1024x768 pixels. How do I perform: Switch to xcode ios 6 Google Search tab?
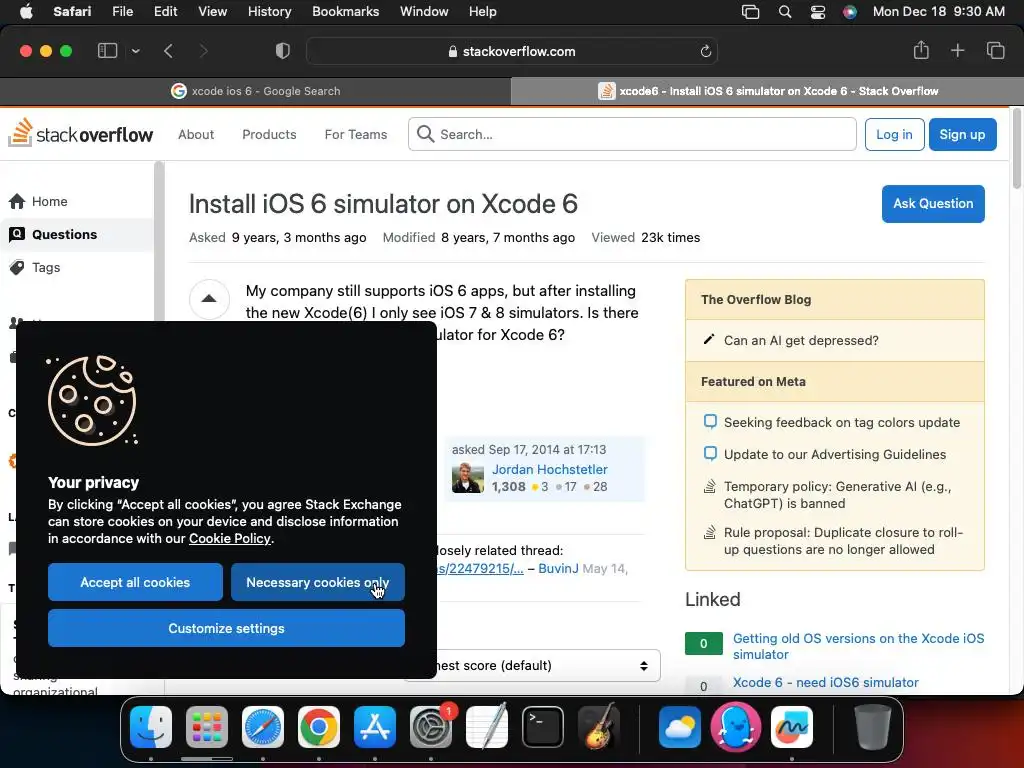(x=255, y=91)
